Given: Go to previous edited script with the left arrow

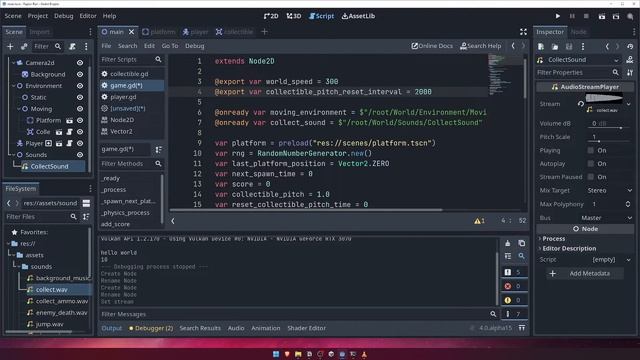Looking at the screenshot, I should 513,46.
